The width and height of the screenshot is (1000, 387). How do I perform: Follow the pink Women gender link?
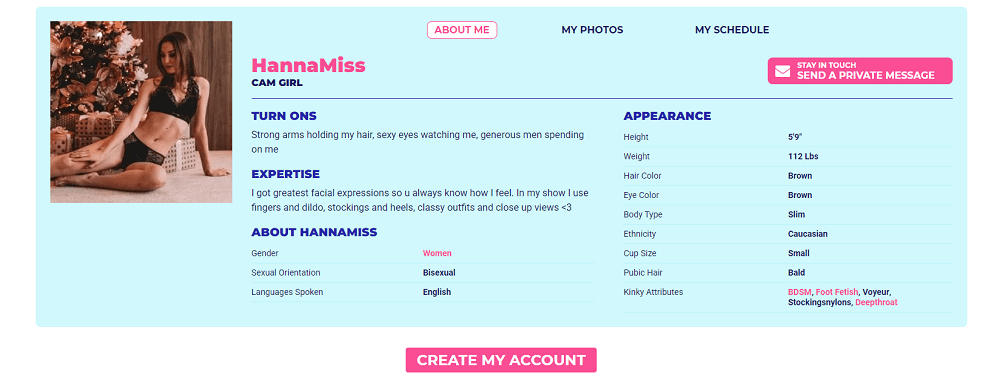coord(437,253)
